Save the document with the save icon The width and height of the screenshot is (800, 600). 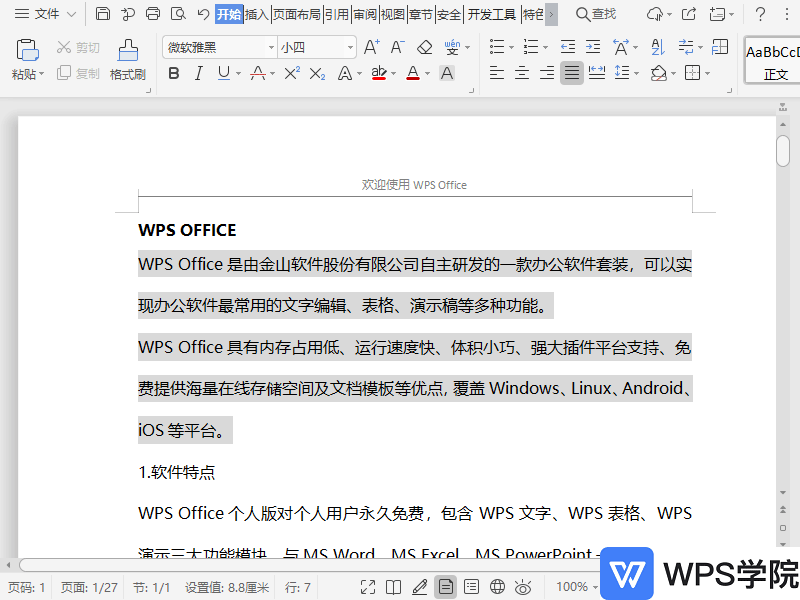(x=103, y=14)
